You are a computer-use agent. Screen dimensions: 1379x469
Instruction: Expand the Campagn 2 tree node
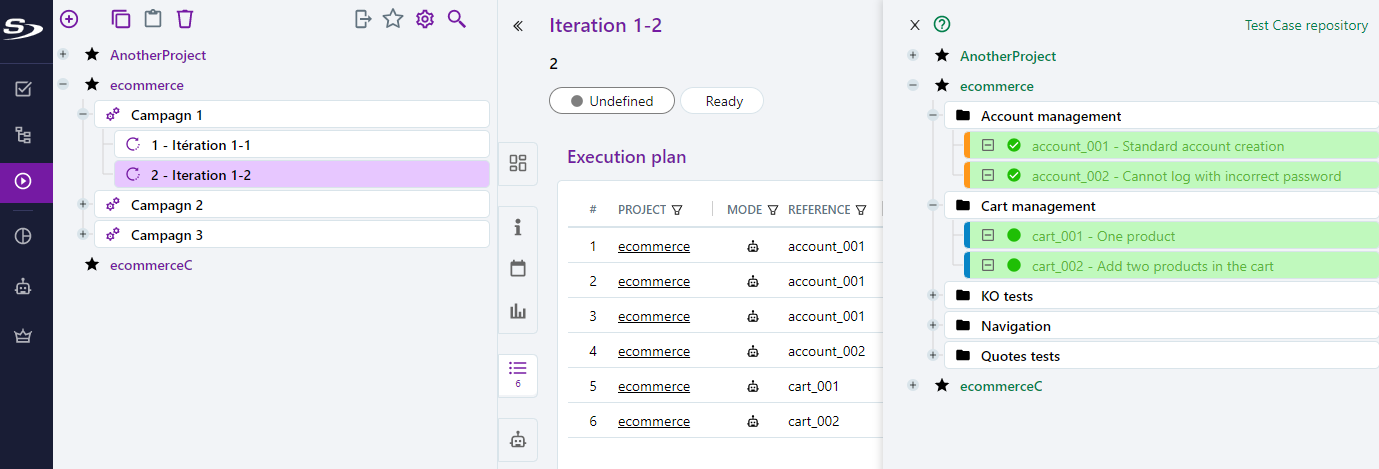(83, 205)
